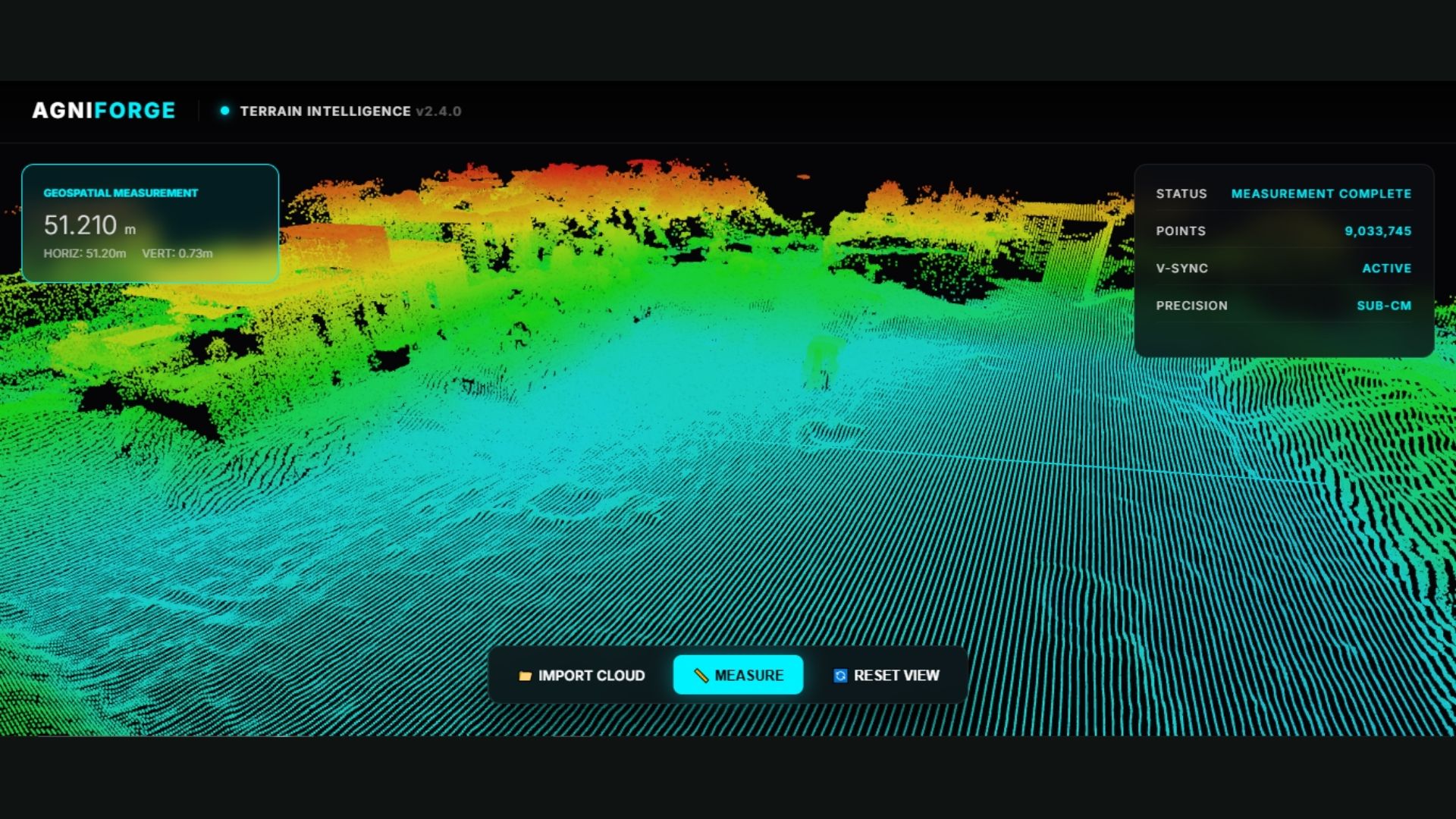The height and width of the screenshot is (819, 1456).
Task: Open the Import Cloud folder icon
Action: tap(525, 675)
